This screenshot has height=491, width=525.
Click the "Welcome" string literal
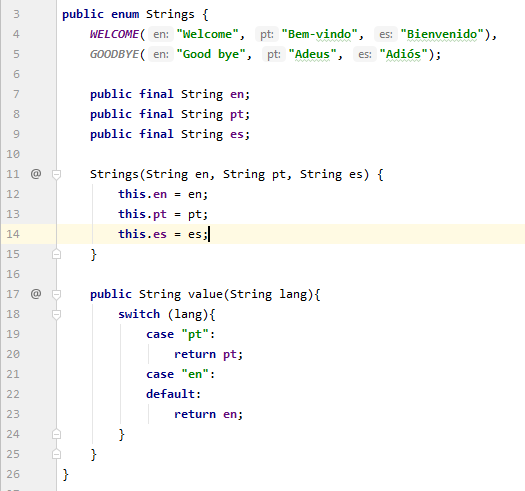[207, 34]
